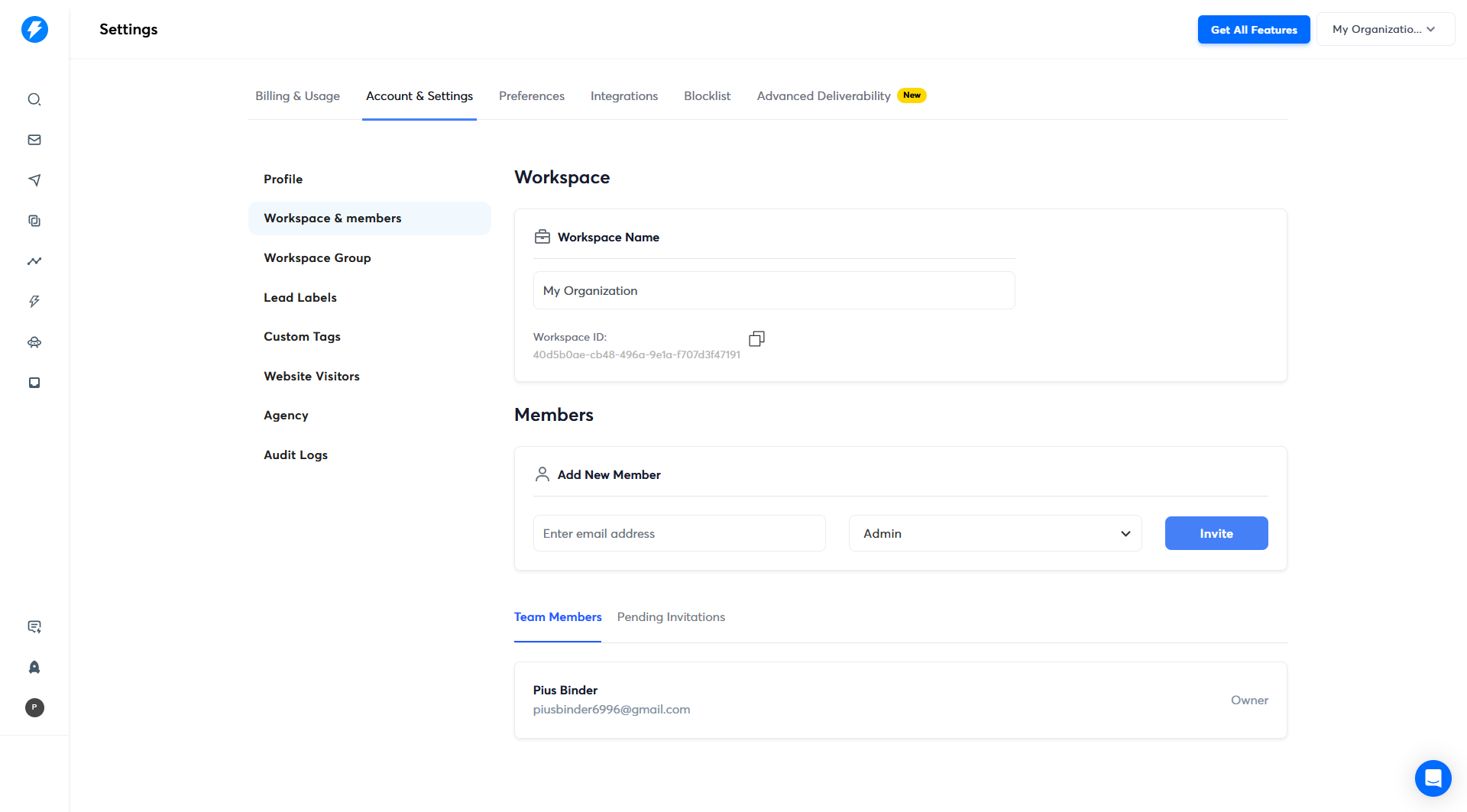Click the rocket icon in sidebar
Viewport: 1467px width, 812px height.
tap(34, 667)
